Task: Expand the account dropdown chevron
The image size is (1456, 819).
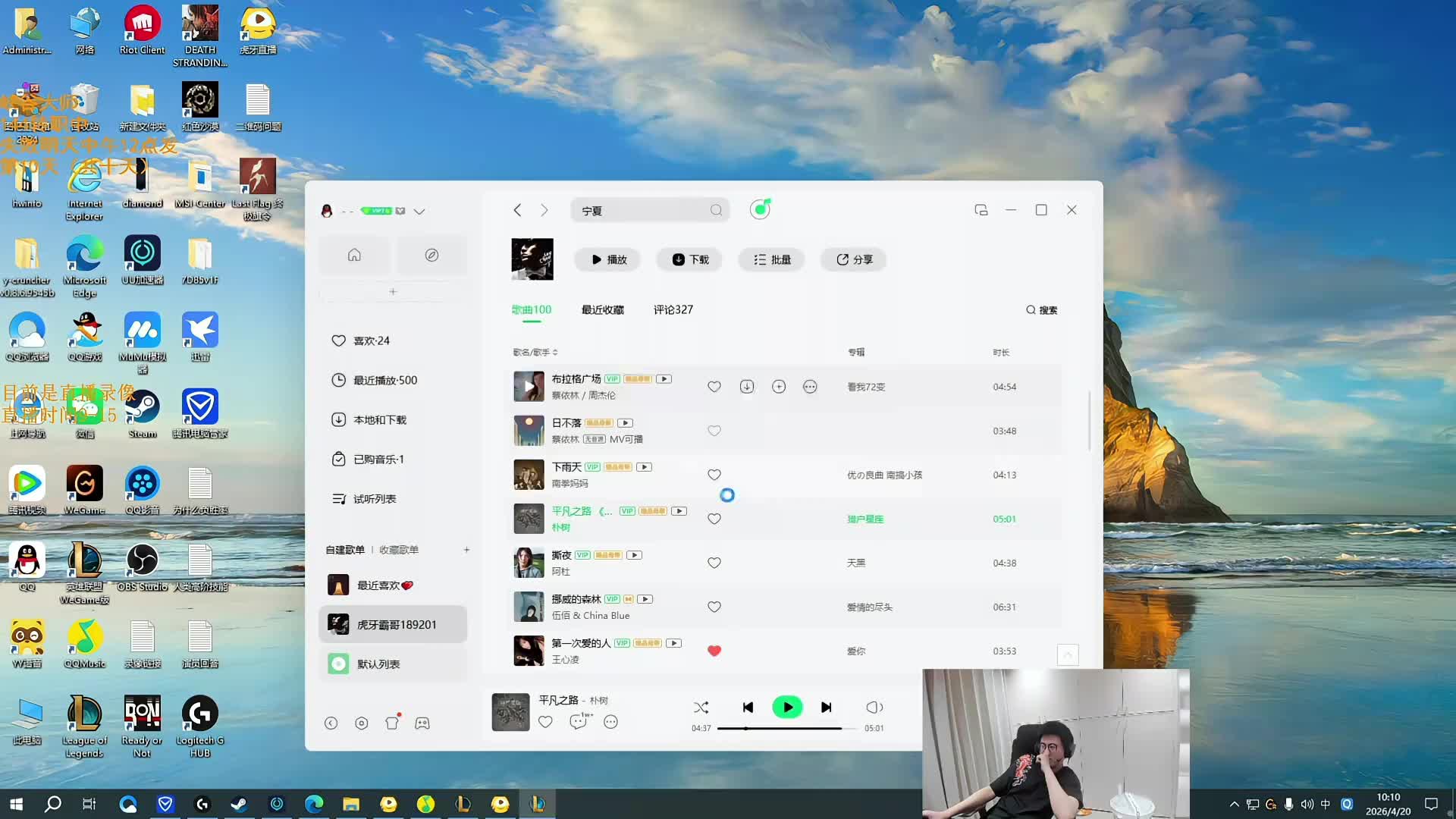Action: [x=419, y=212]
